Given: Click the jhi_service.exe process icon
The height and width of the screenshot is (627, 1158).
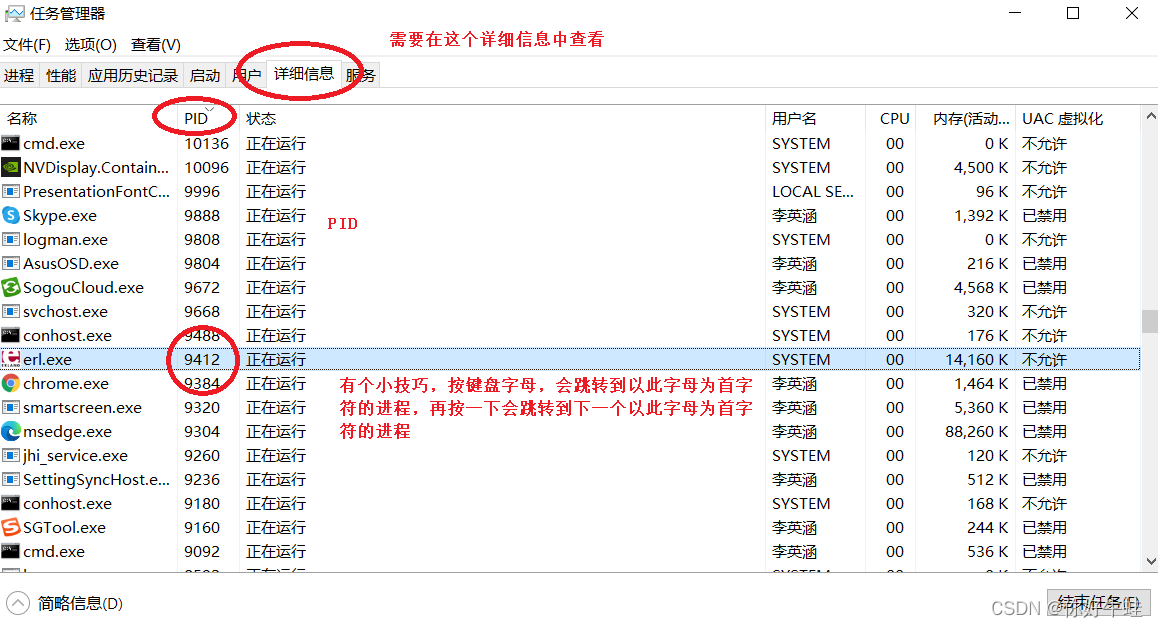Looking at the screenshot, I should [10, 456].
